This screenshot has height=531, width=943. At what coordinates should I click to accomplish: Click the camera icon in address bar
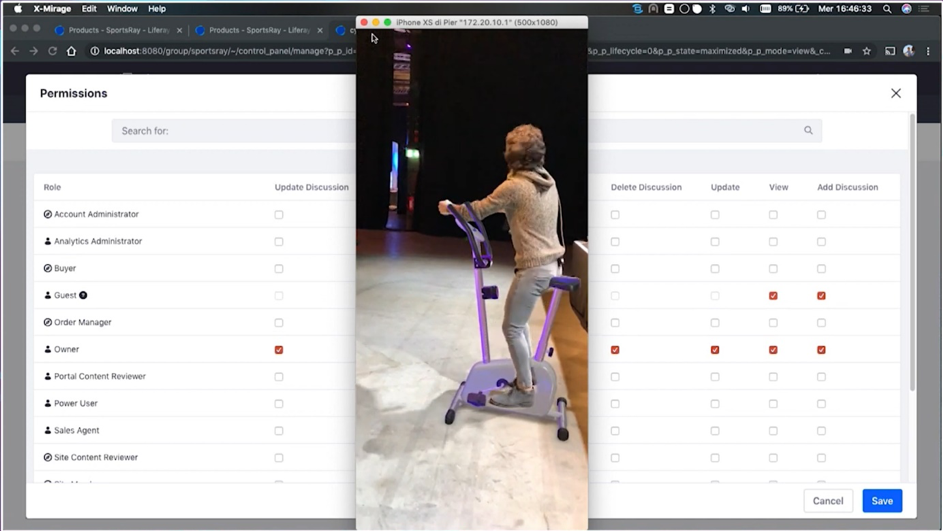(x=847, y=51)
